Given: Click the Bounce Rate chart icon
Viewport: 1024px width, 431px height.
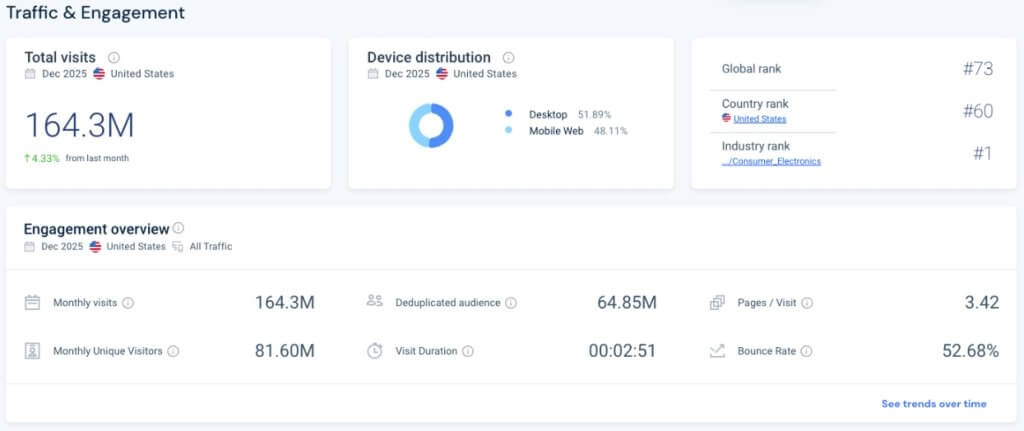Looking at the screenshot, I should (717, 351).
